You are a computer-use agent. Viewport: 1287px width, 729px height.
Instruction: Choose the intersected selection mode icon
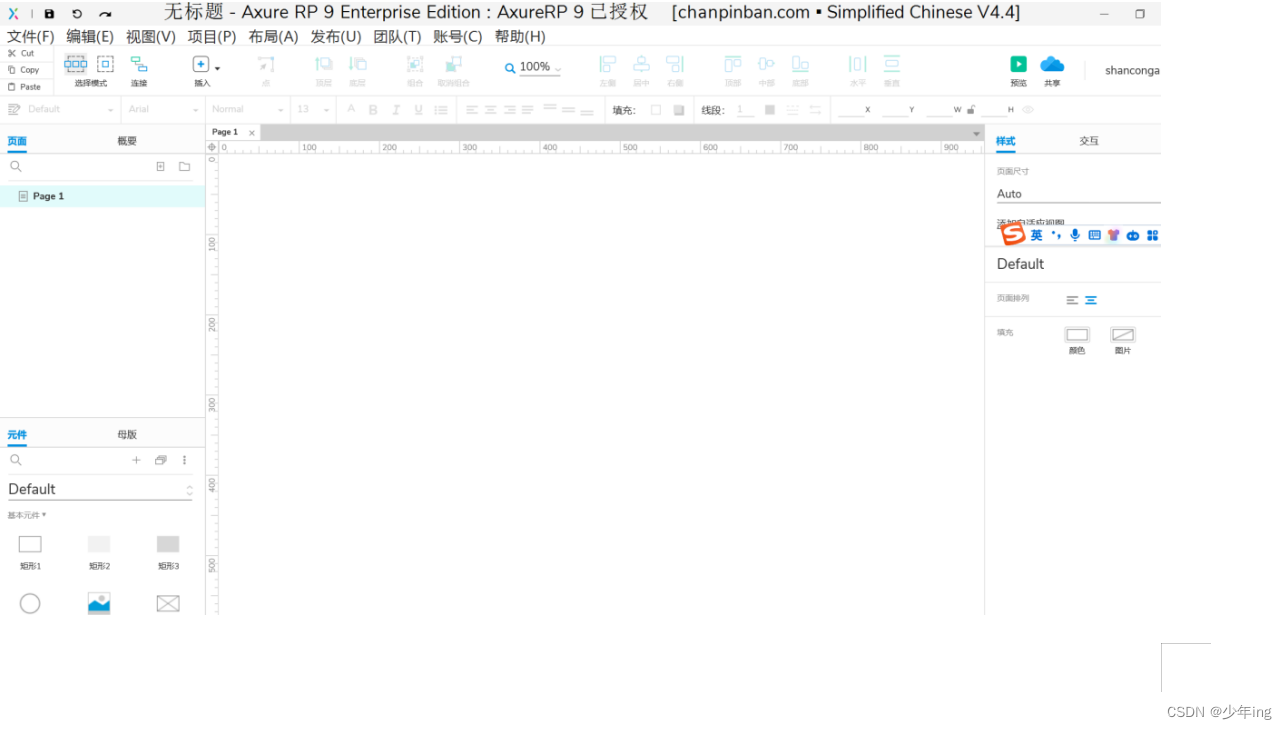pos(76,64)
